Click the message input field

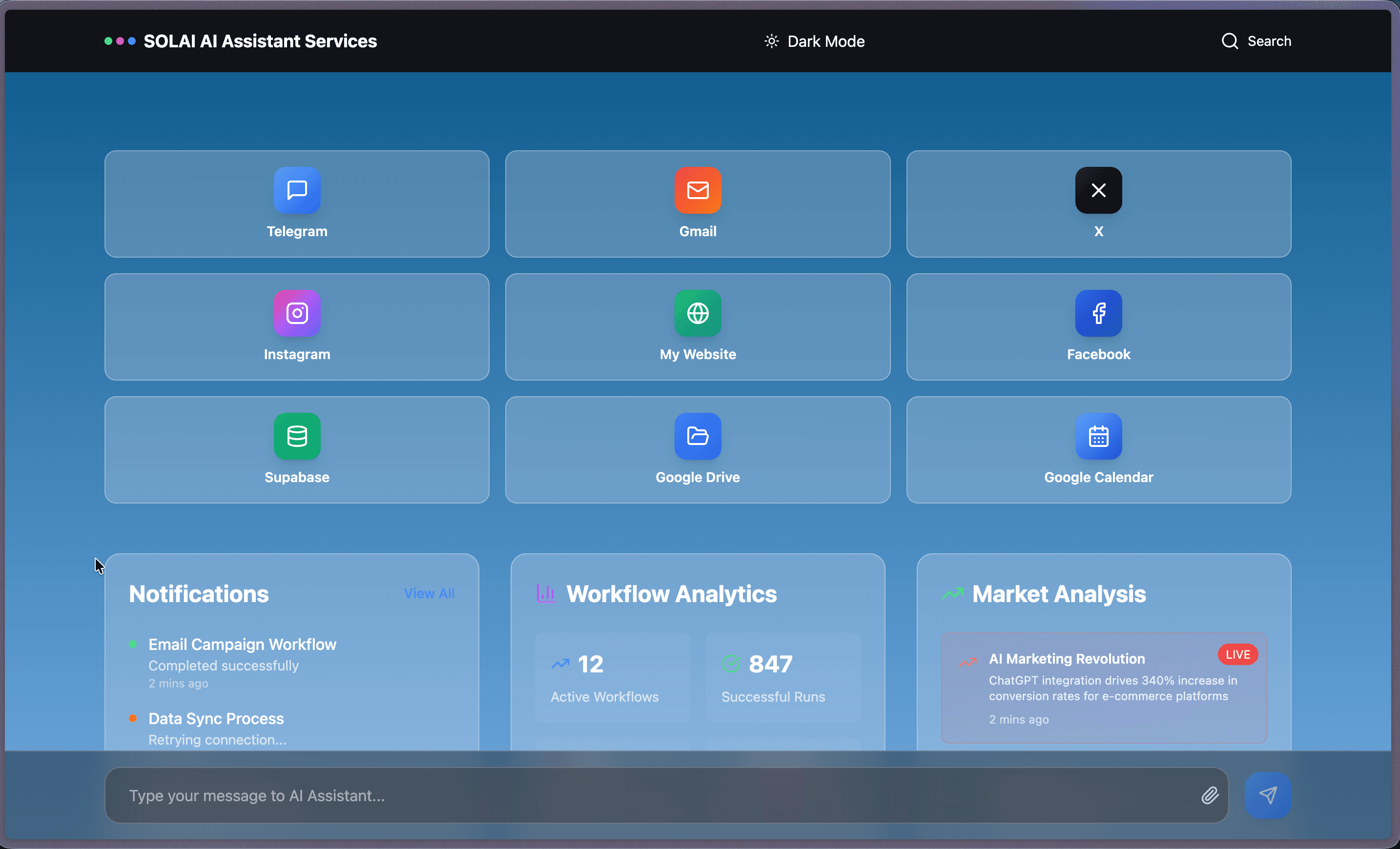[x=666, y=795]
